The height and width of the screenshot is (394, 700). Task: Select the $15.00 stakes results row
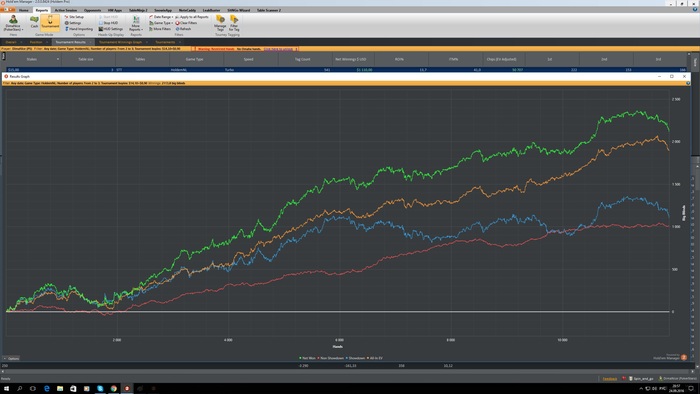coord(346,70)
